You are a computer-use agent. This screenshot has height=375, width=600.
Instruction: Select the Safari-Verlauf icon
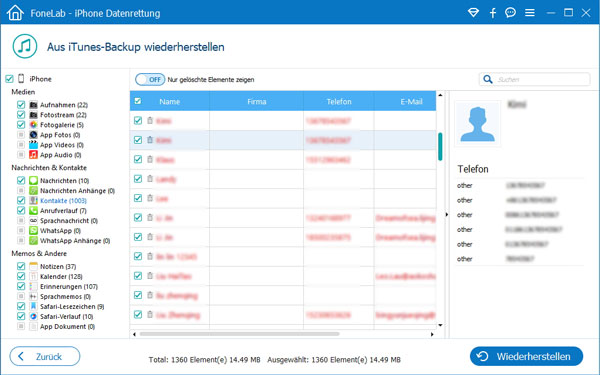point(33,316)
